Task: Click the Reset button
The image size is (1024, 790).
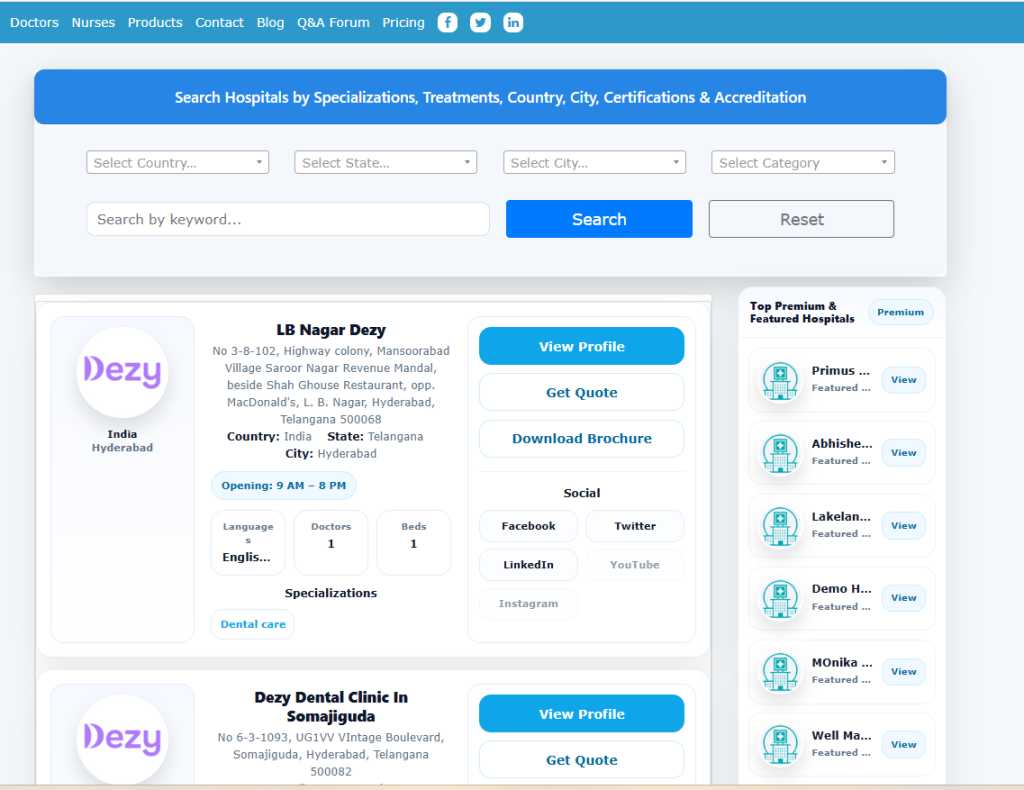Action: (x=801, y=219)
